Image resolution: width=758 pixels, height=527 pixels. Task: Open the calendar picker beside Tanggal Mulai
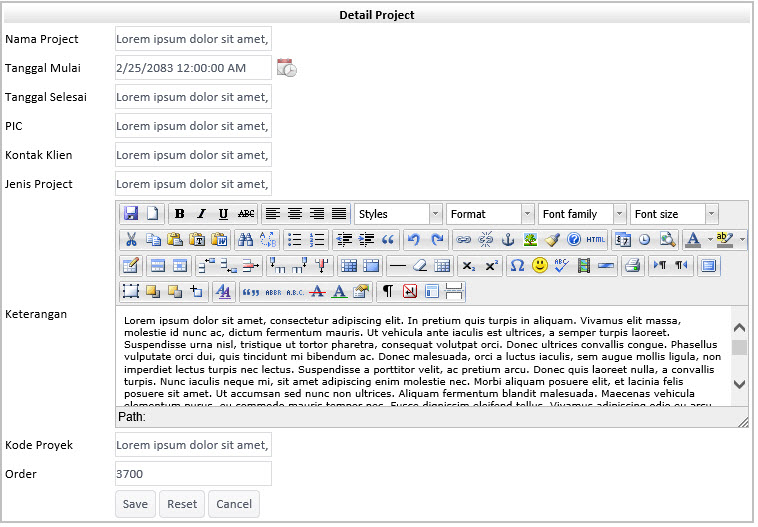[286, 68]
